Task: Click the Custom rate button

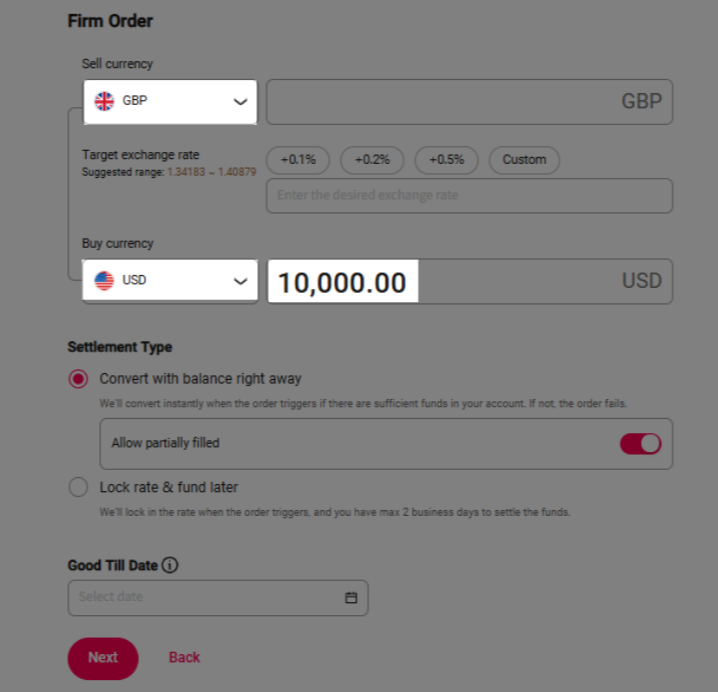Action: click(524, 160)
